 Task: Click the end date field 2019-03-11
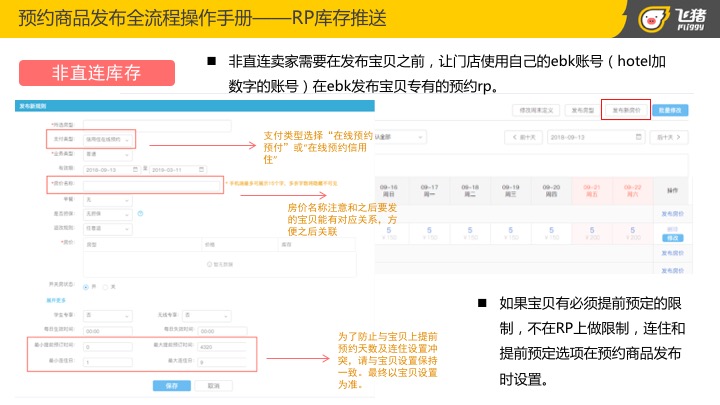178,169
